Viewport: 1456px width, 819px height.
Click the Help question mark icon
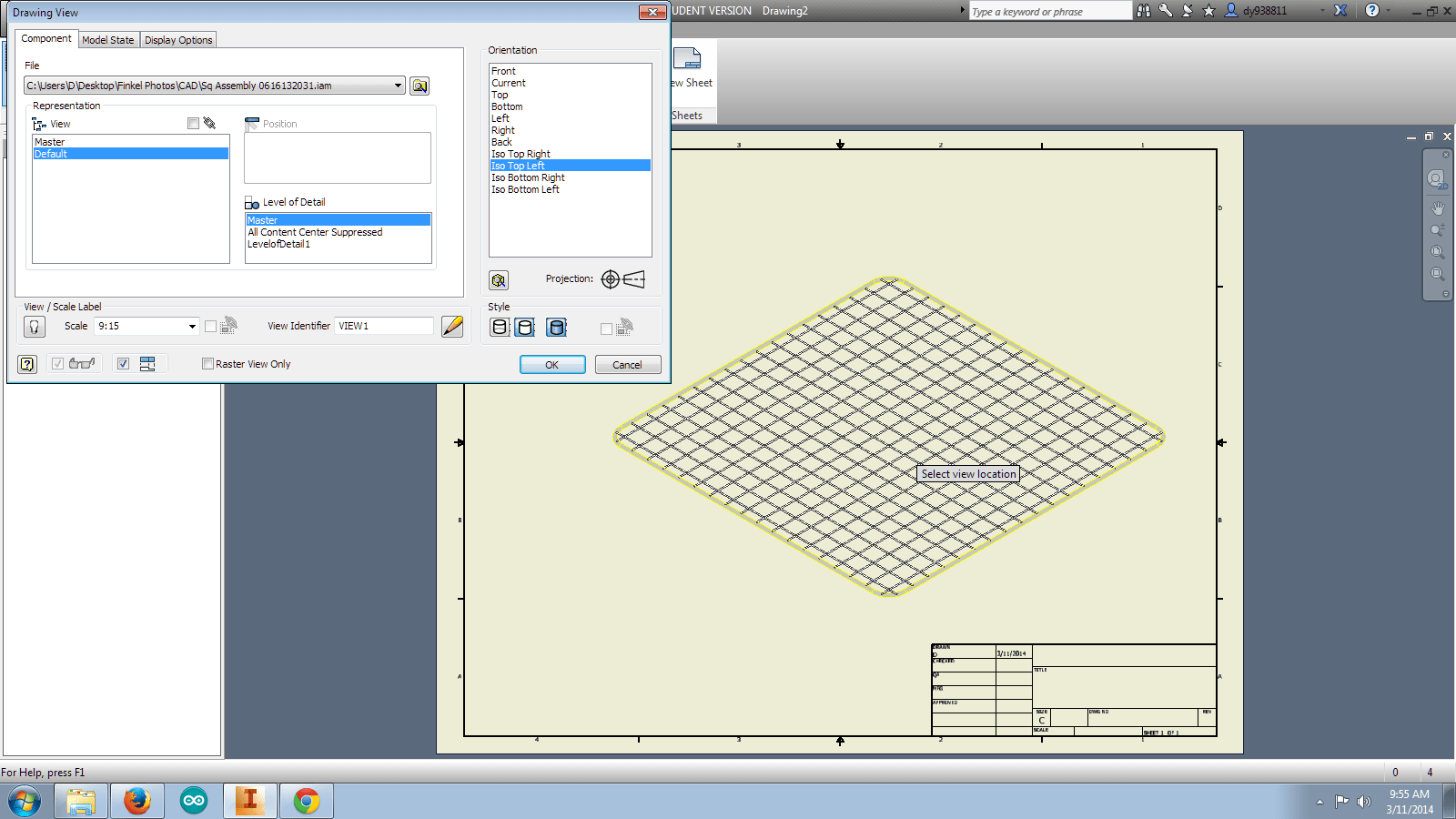(x=27, y=363)
